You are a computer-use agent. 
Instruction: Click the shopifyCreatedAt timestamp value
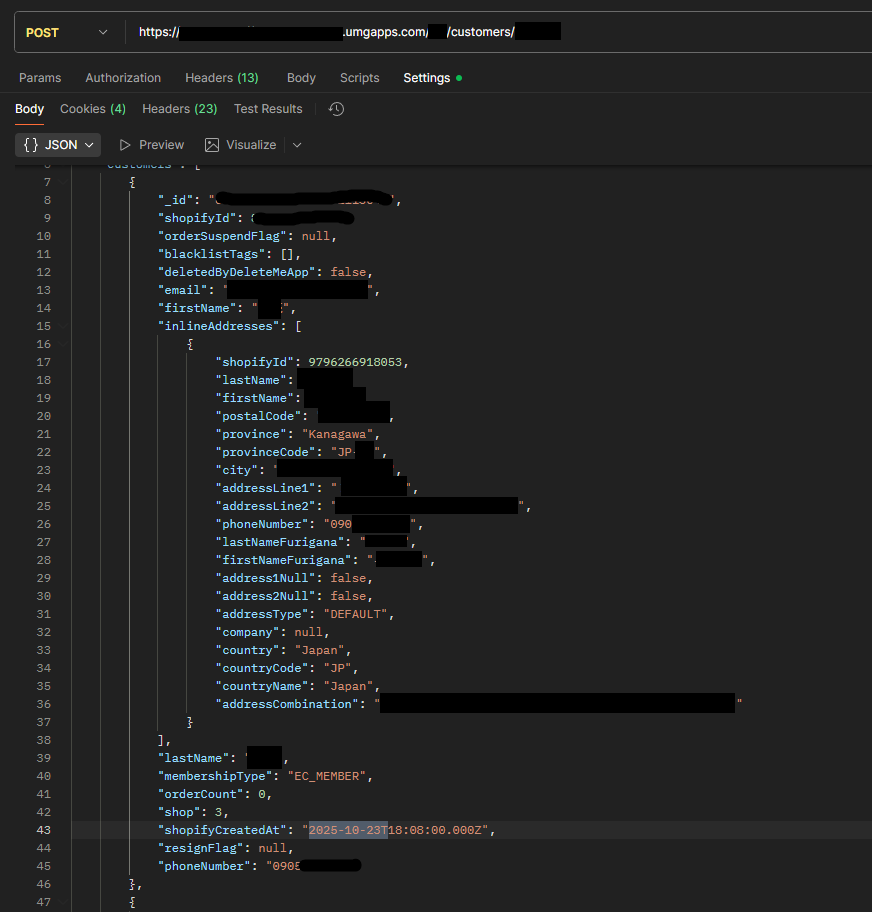coord(398,830)
